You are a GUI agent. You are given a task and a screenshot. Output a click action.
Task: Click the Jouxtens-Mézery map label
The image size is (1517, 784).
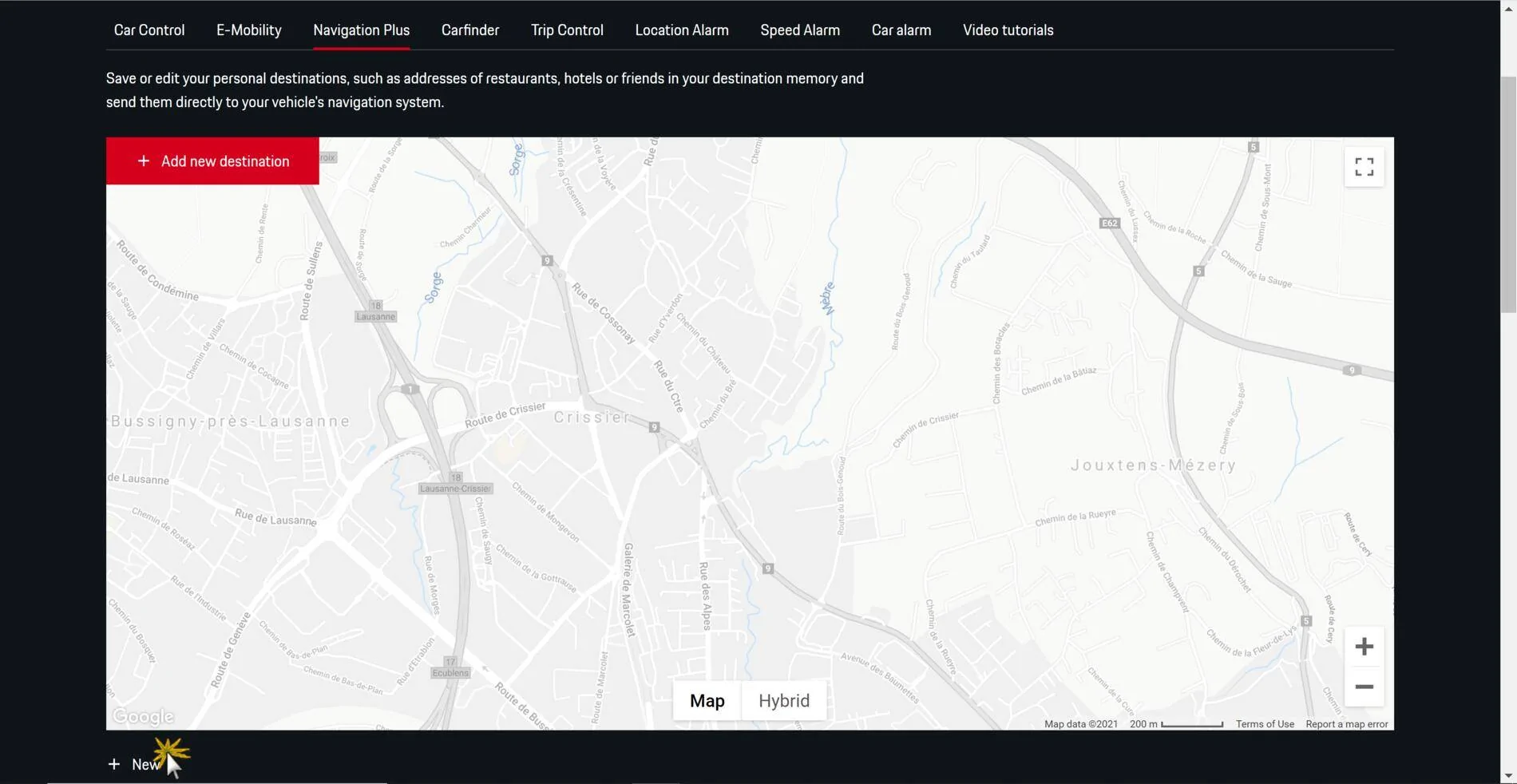(1153, 465)
